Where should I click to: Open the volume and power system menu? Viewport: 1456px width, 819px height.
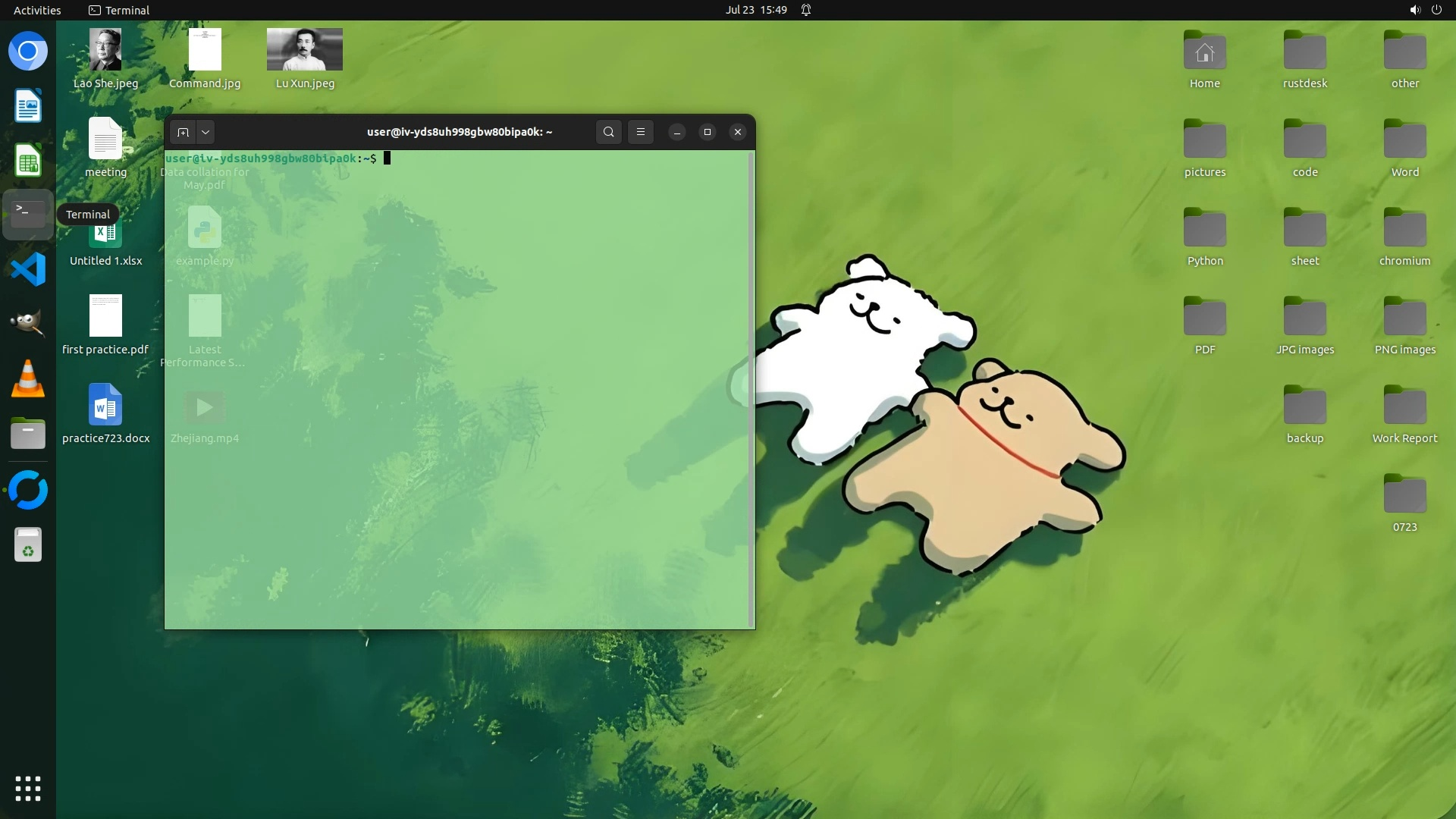tap(1425, 10)
